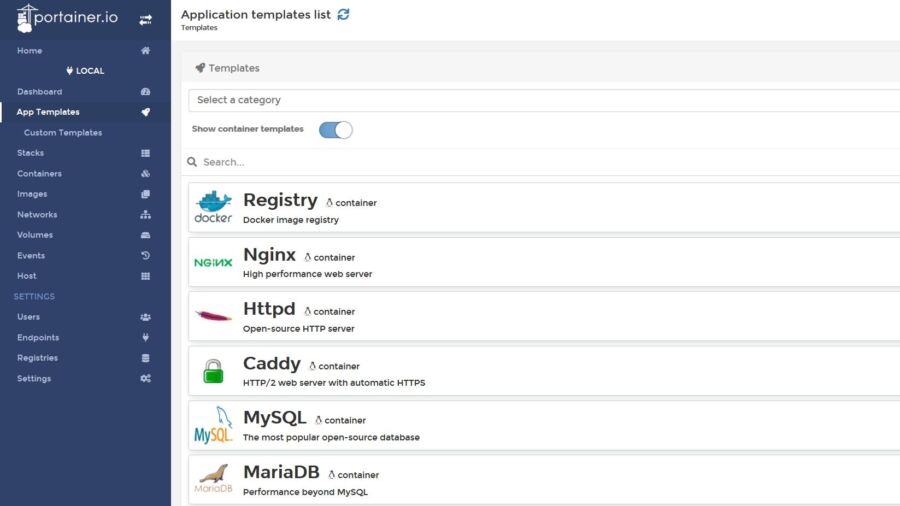
Task: Select the Registry template title
Action: click(280, 200)
